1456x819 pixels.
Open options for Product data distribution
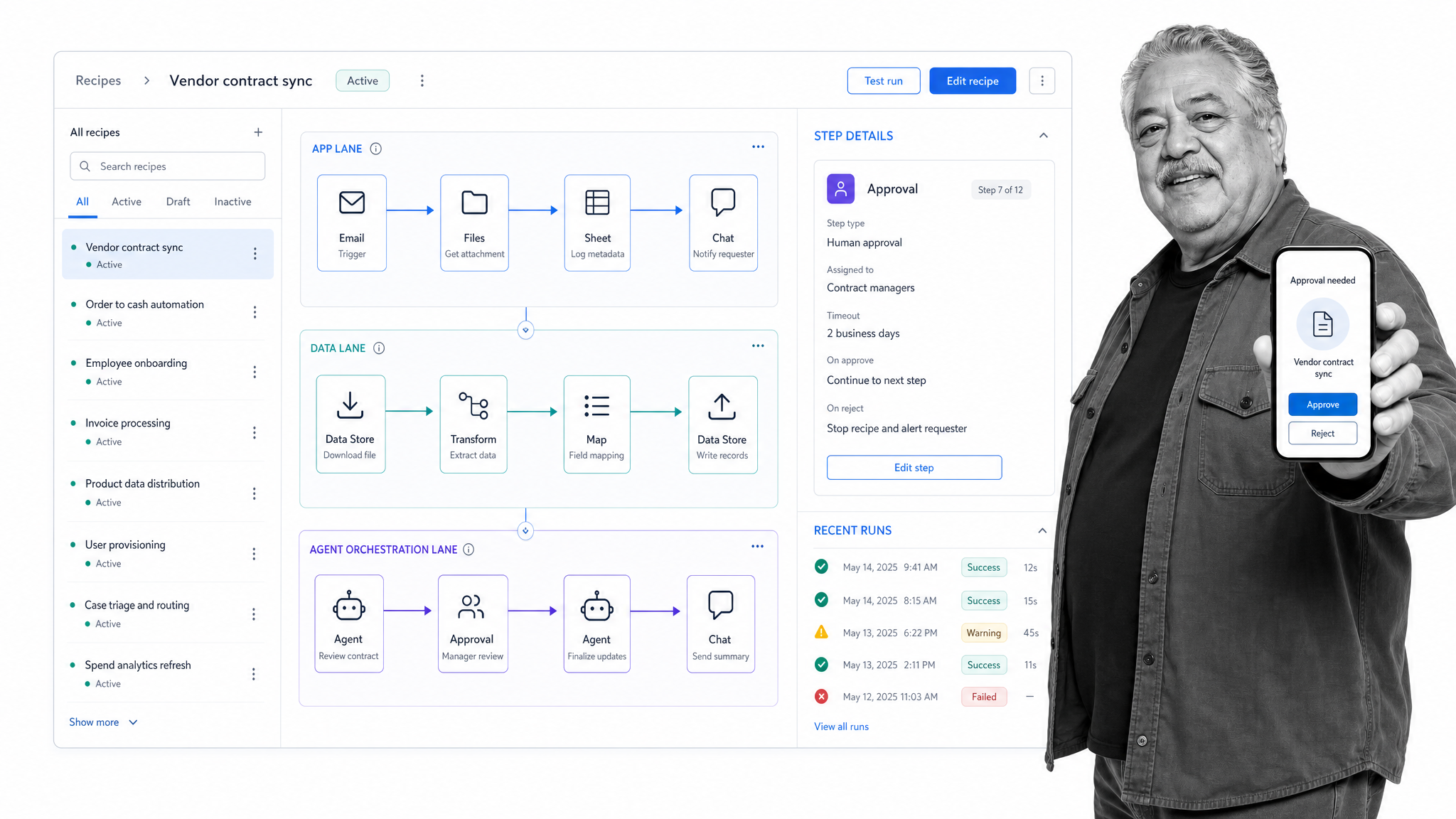point(254,493)
